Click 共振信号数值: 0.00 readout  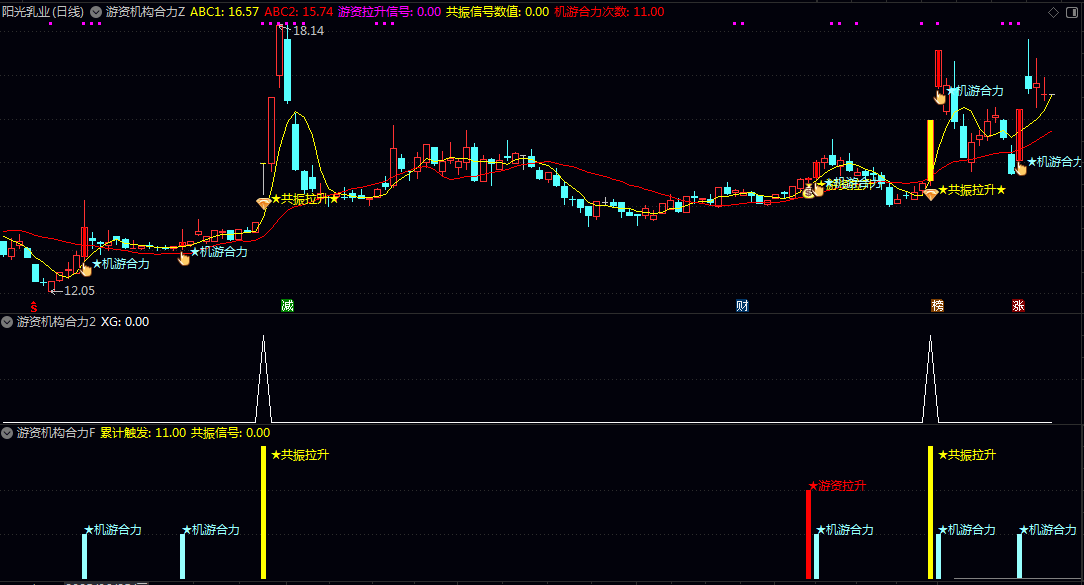pyautogui.click(x=498, y=12)
